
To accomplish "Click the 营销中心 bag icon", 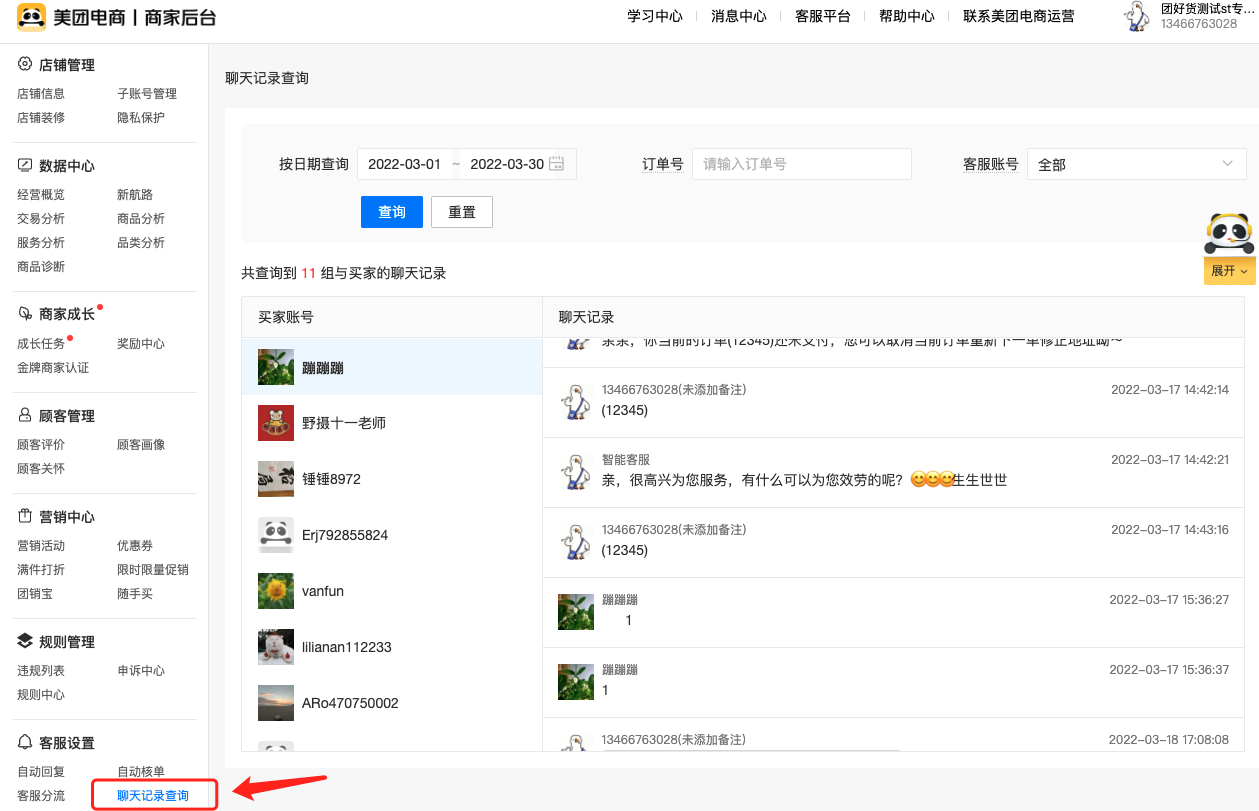I will click(x=26, y=517).
